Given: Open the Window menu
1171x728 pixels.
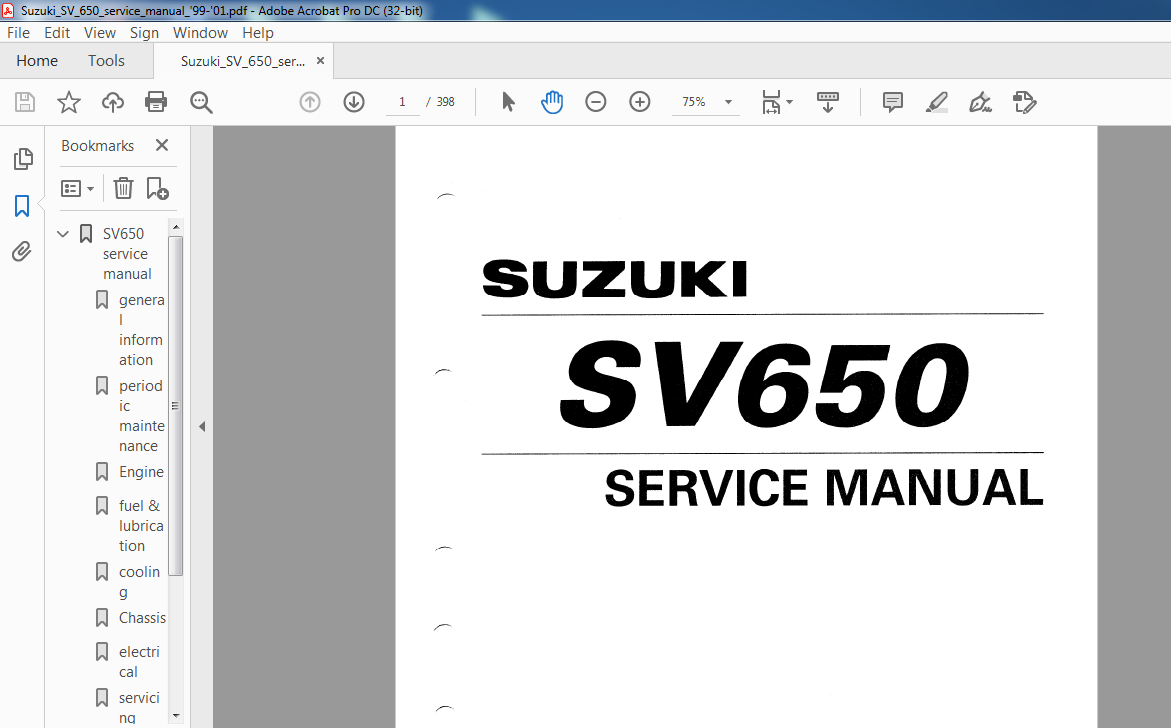Looking at the screenshot, I should click(200, 33).
